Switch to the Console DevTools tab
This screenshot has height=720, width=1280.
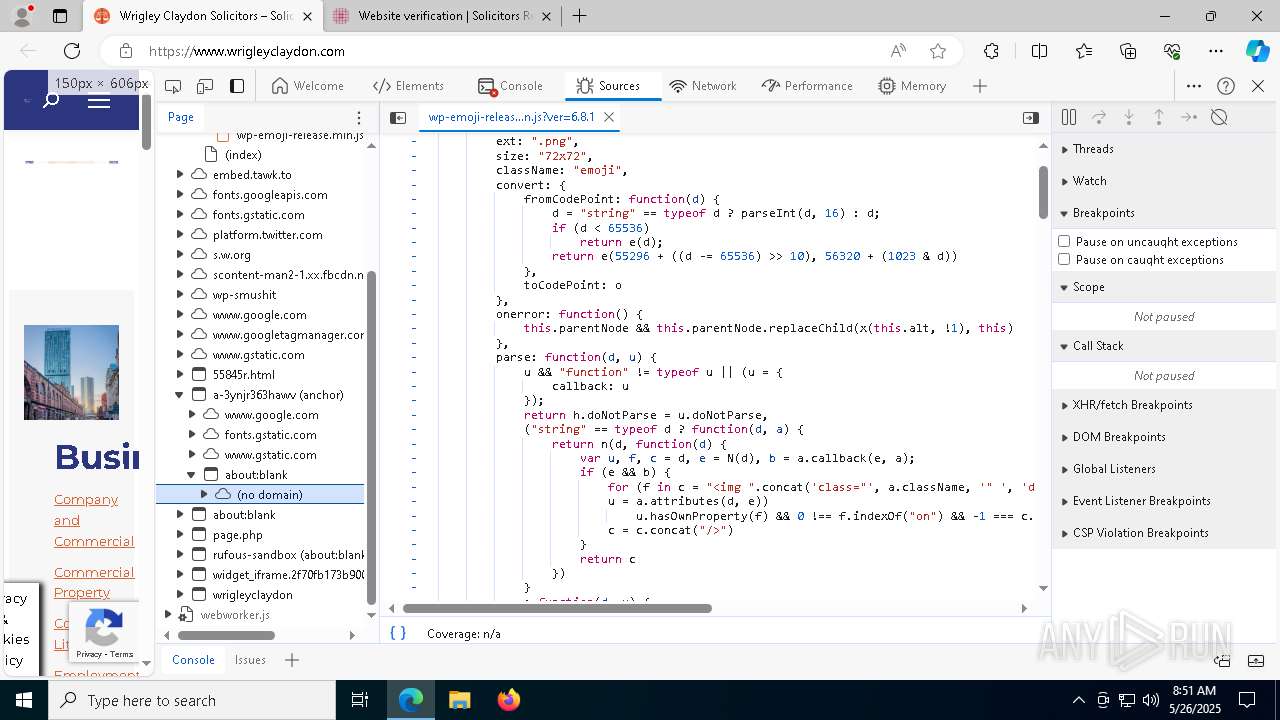[x=510, y=86]
